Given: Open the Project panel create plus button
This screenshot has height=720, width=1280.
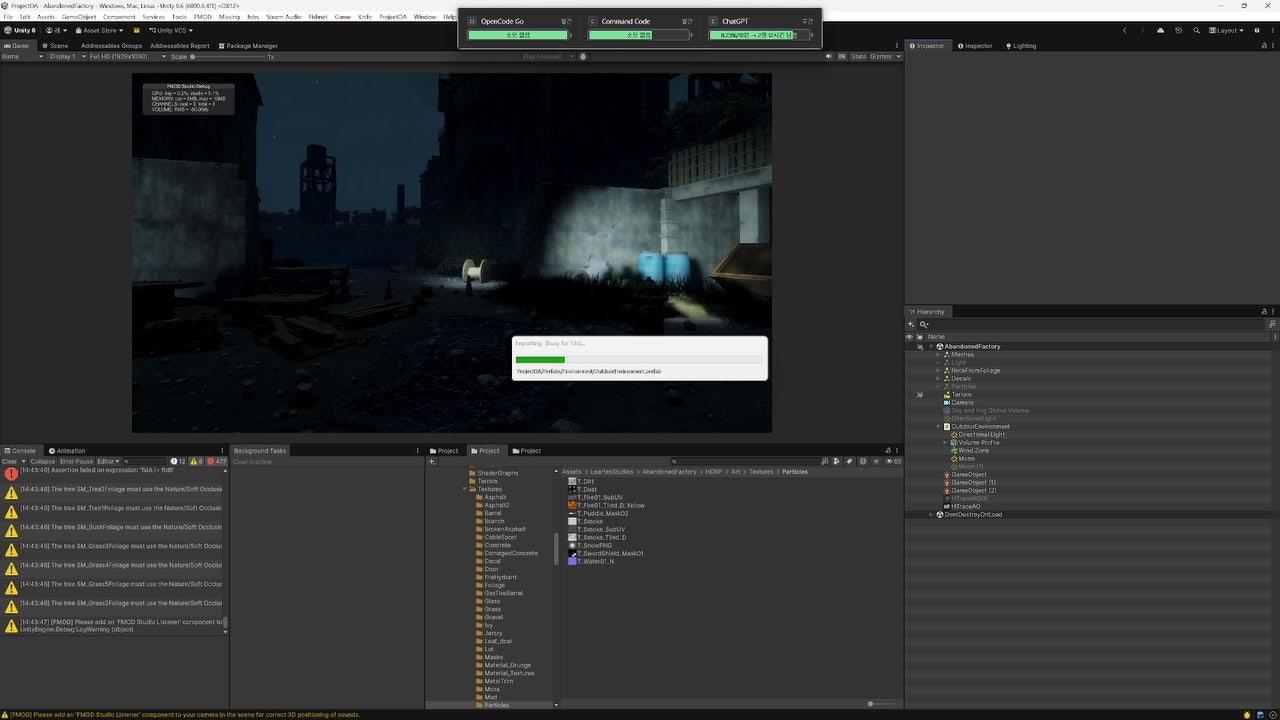Looking at the screenshot, I should click(x=433, y=461).
